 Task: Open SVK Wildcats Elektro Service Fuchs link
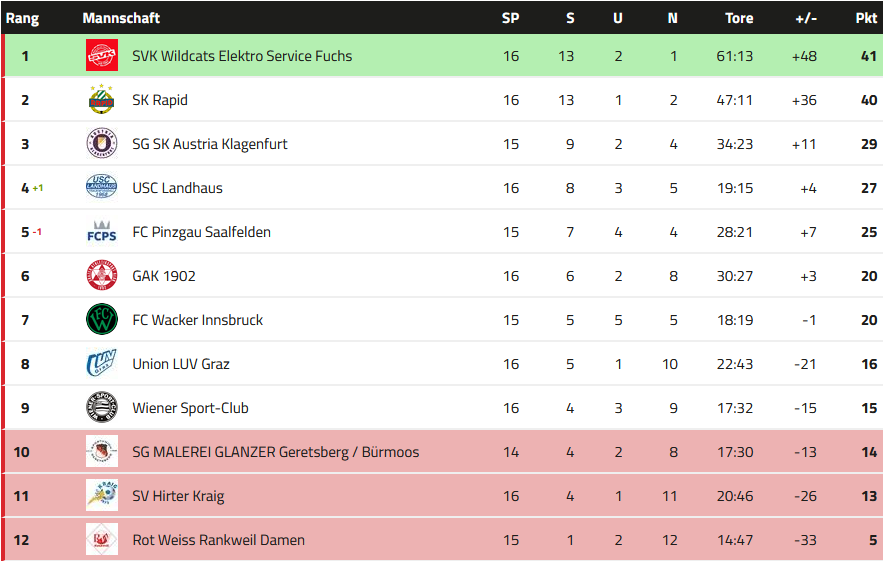(x=242, y=56)
